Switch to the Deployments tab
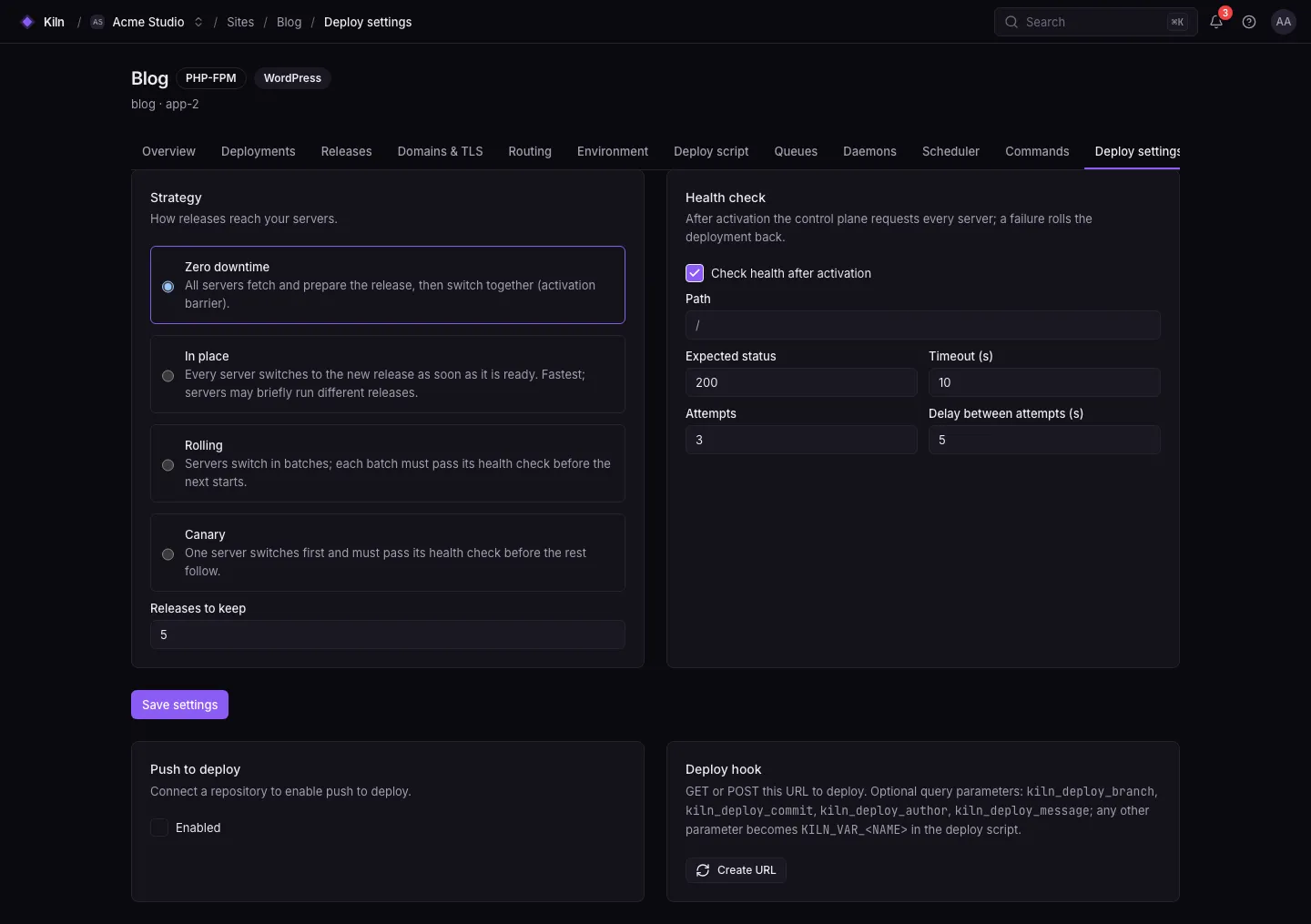 pyautogui.click(x=259, y=151)
